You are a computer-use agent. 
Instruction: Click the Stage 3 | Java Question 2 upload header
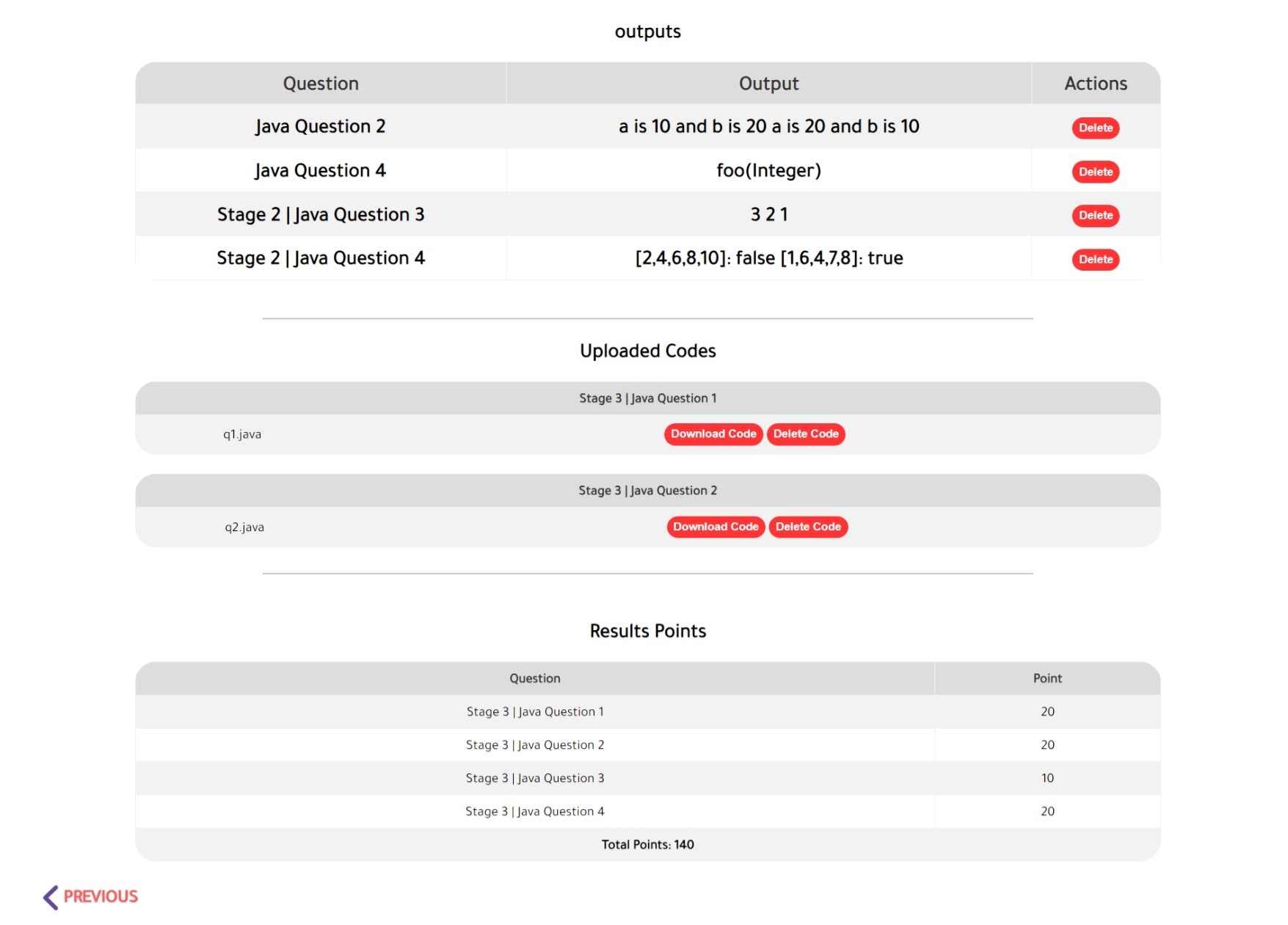(x=647, y=491)
